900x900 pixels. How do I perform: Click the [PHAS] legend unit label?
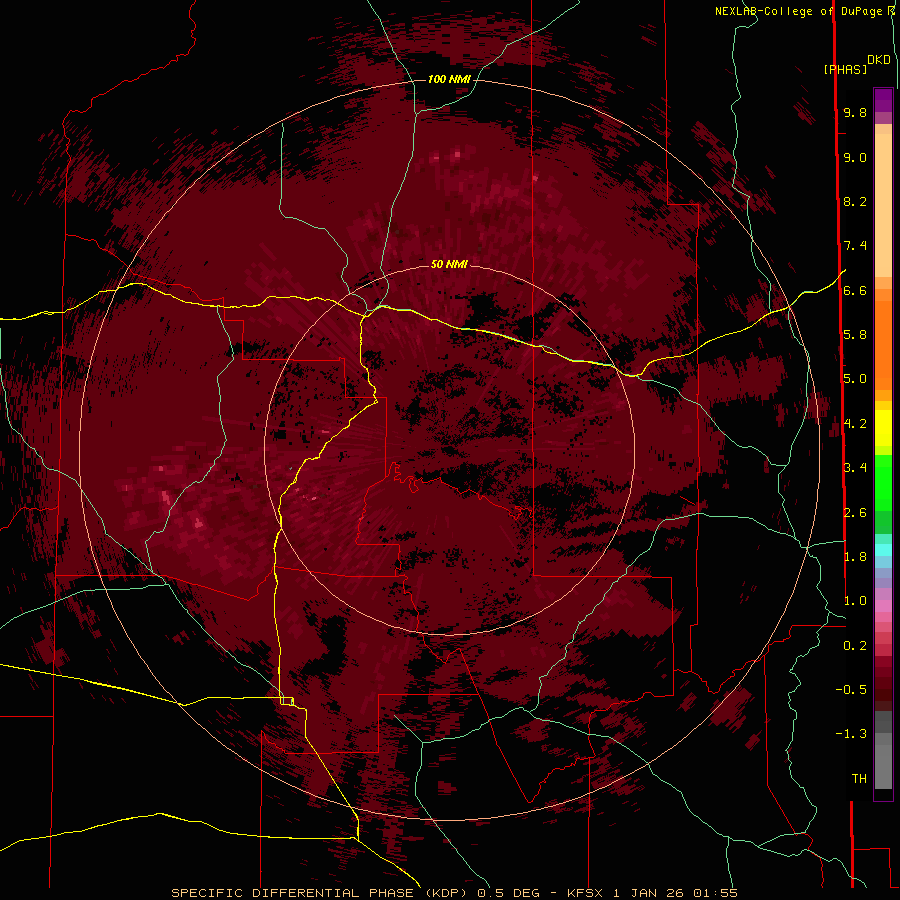click(845, 70)
